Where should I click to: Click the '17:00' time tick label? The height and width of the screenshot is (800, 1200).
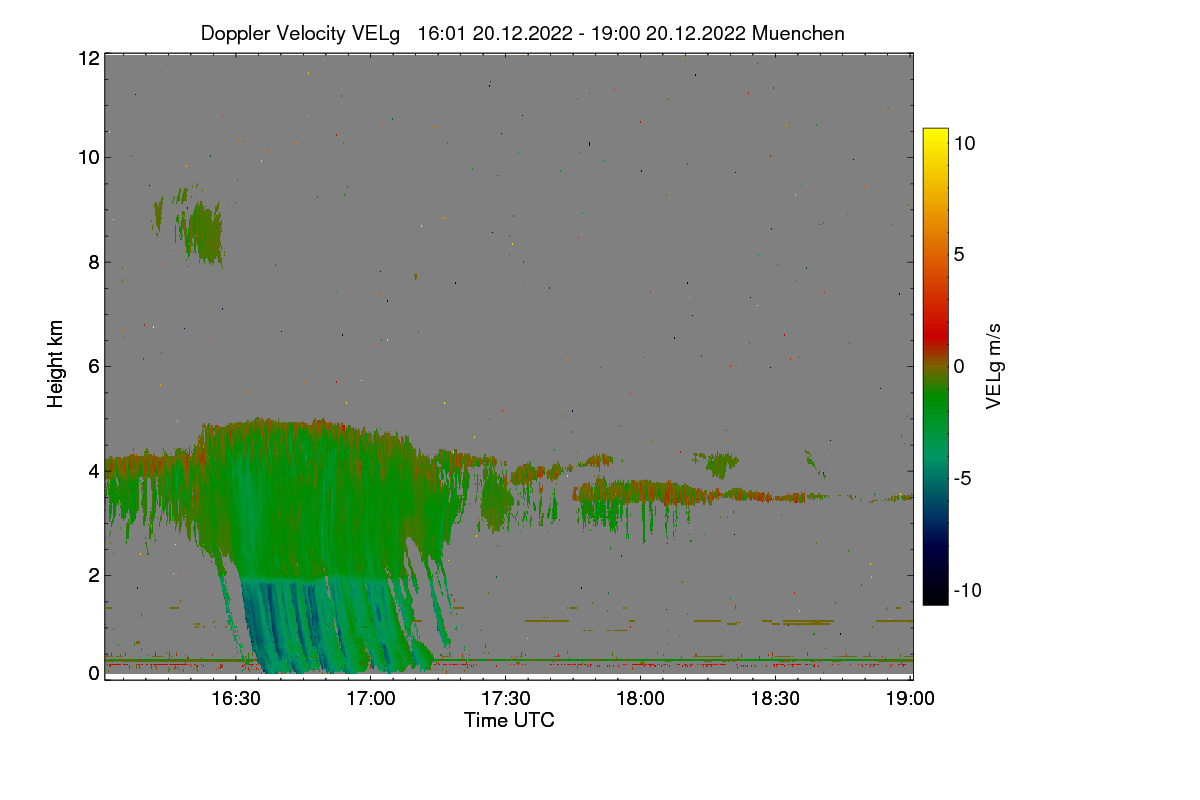click(x=370, y=700)
